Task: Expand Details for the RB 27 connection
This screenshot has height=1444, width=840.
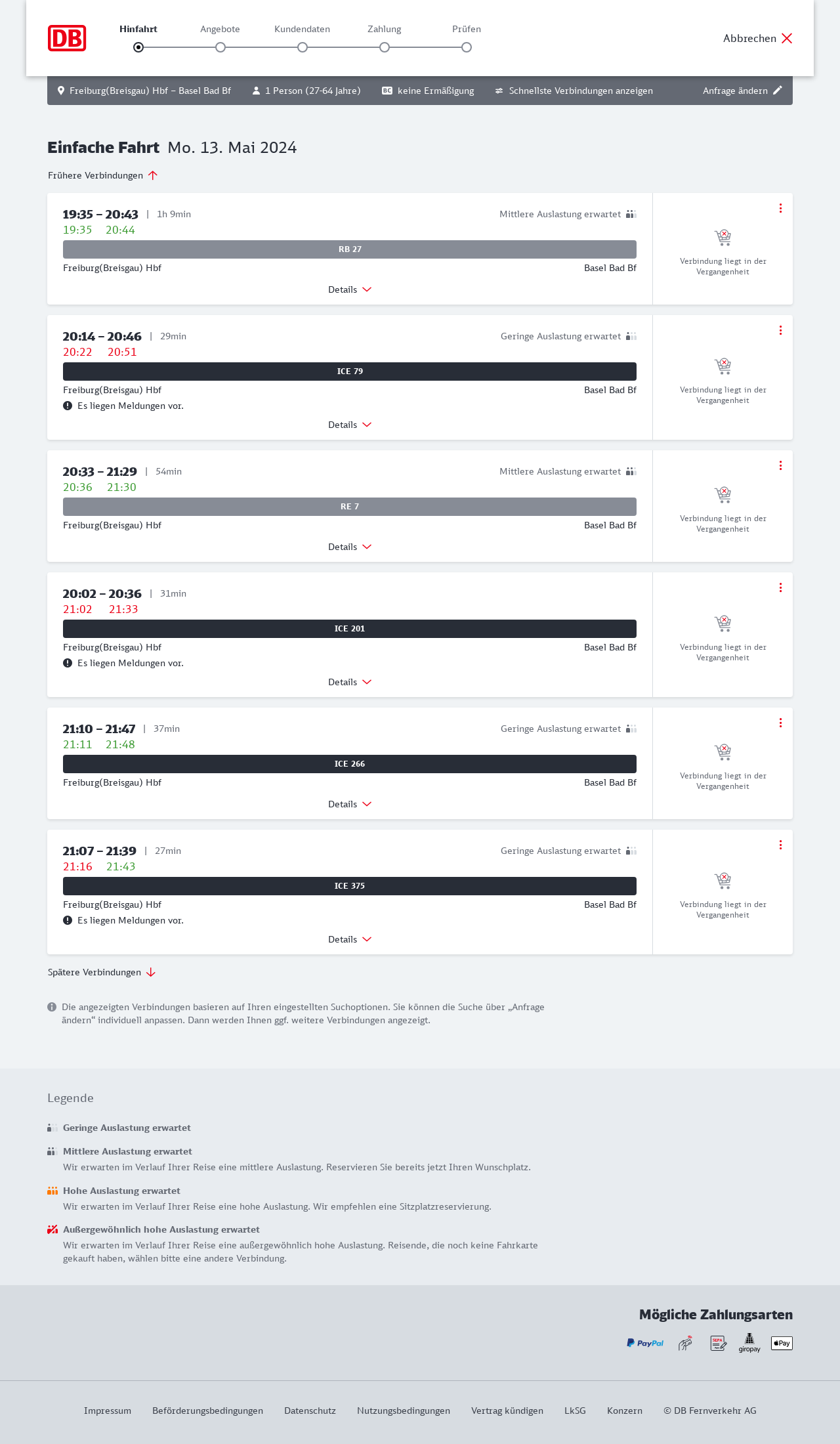Action: tap(350, 289)
